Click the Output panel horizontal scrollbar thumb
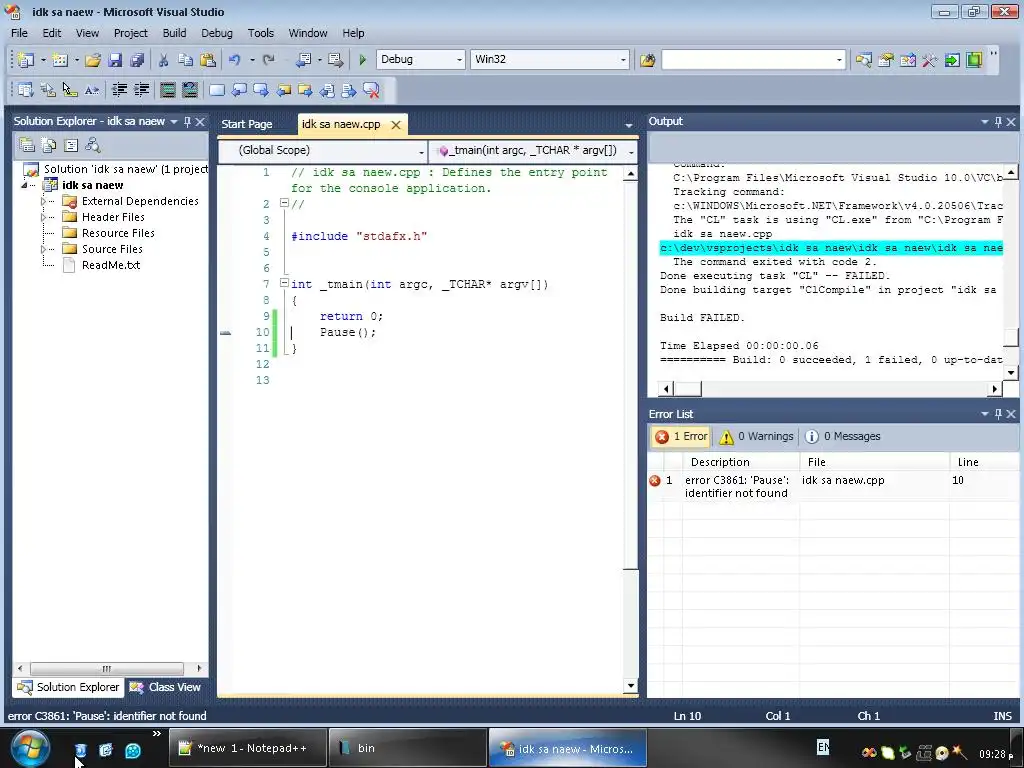This screenshot has width=1024, height=768. click(688, 389)
